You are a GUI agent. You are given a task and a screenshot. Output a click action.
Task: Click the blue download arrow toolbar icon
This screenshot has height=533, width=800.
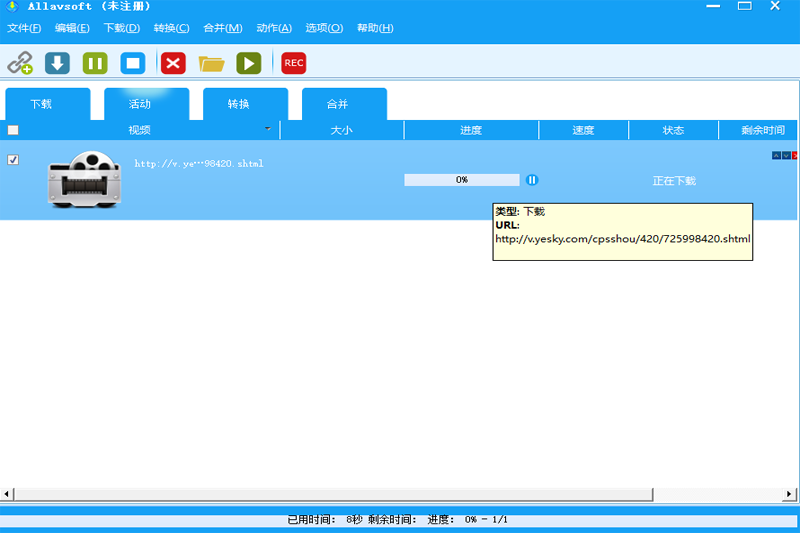click(x=57, y=63)
